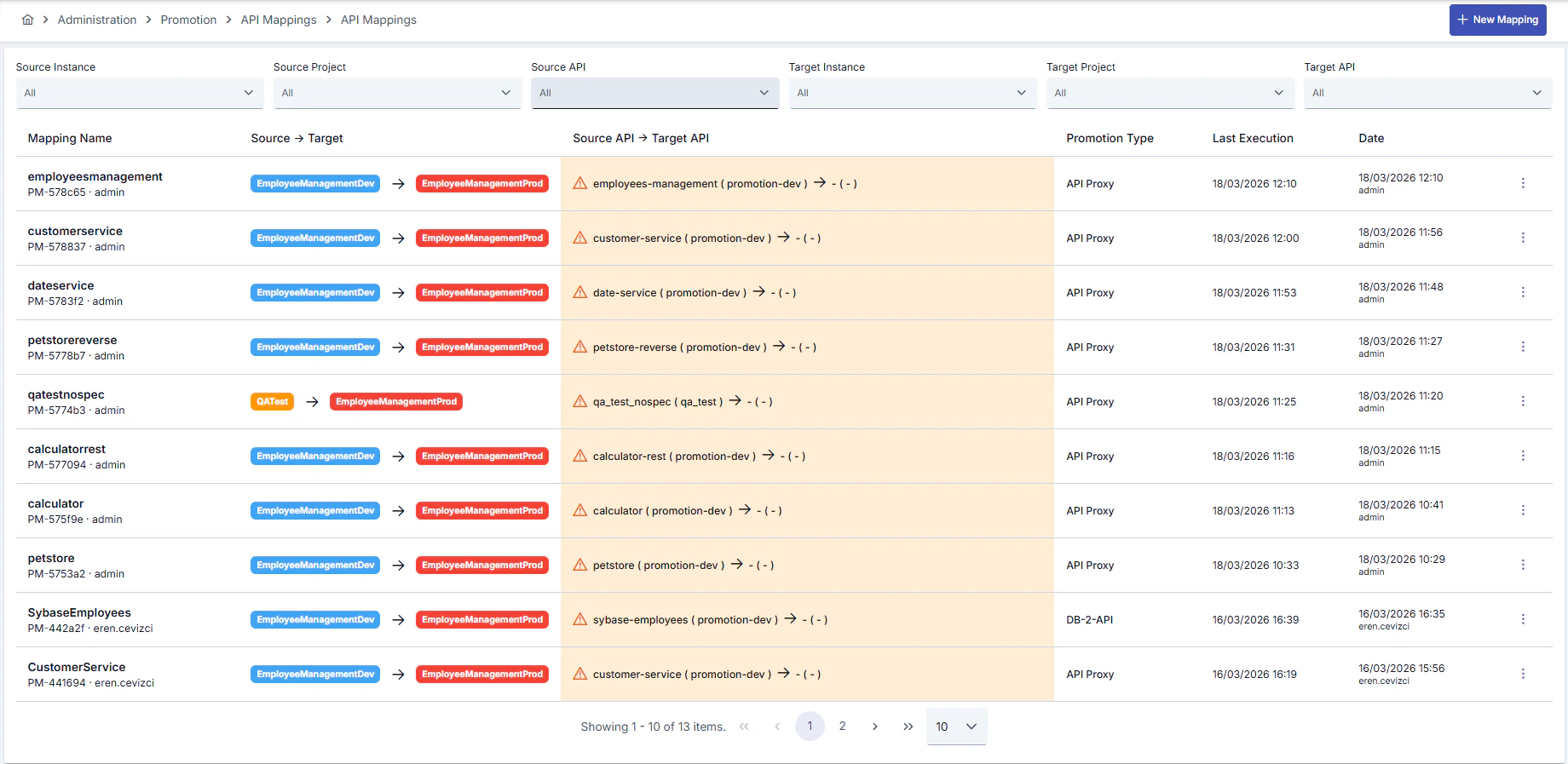Click EmployeeManagementDev badge in petstore row
Viewport: 1568px width, 764px height.
coord(315,565)
